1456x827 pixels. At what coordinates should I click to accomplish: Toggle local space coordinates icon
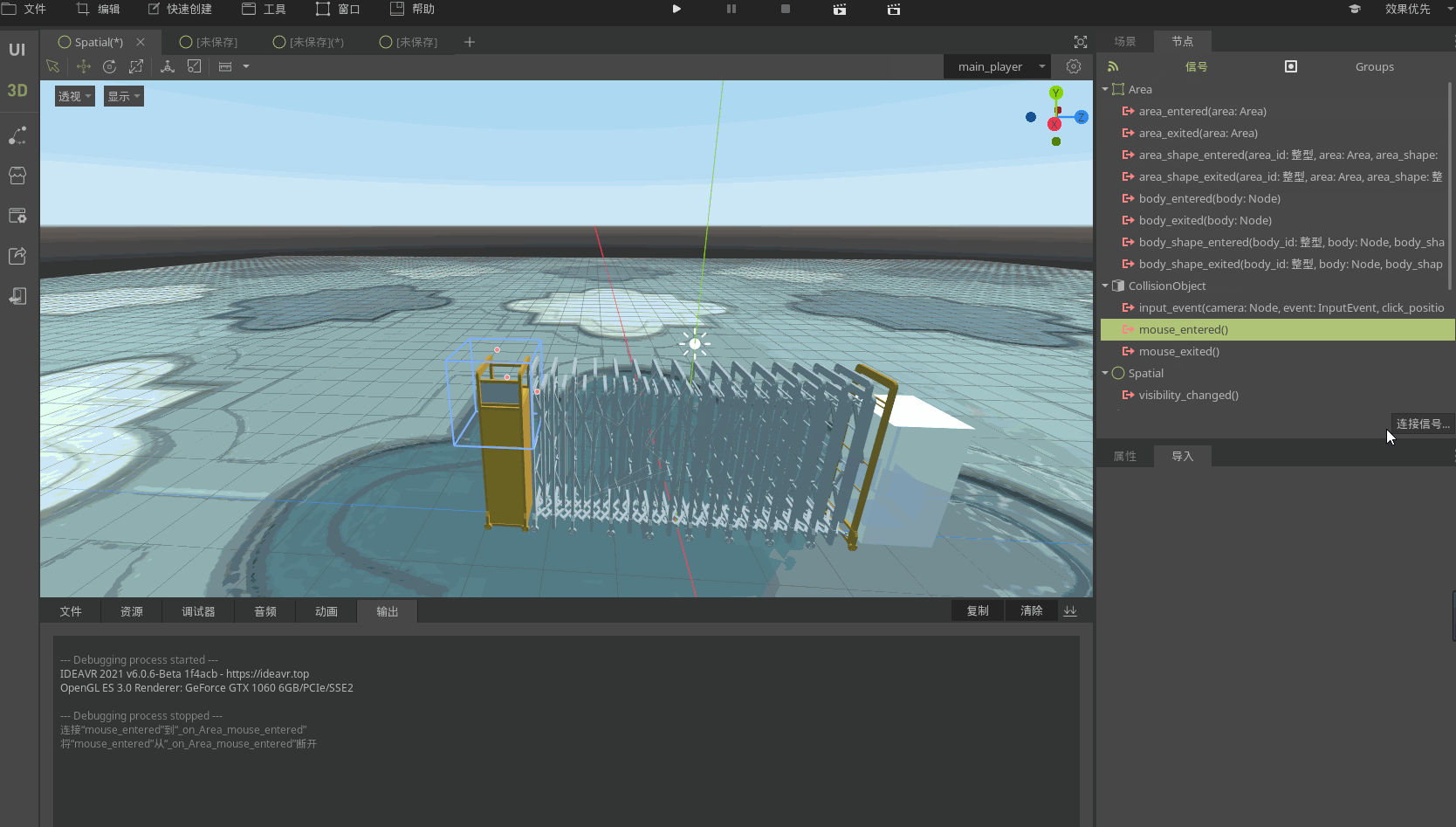click(168, 66)
